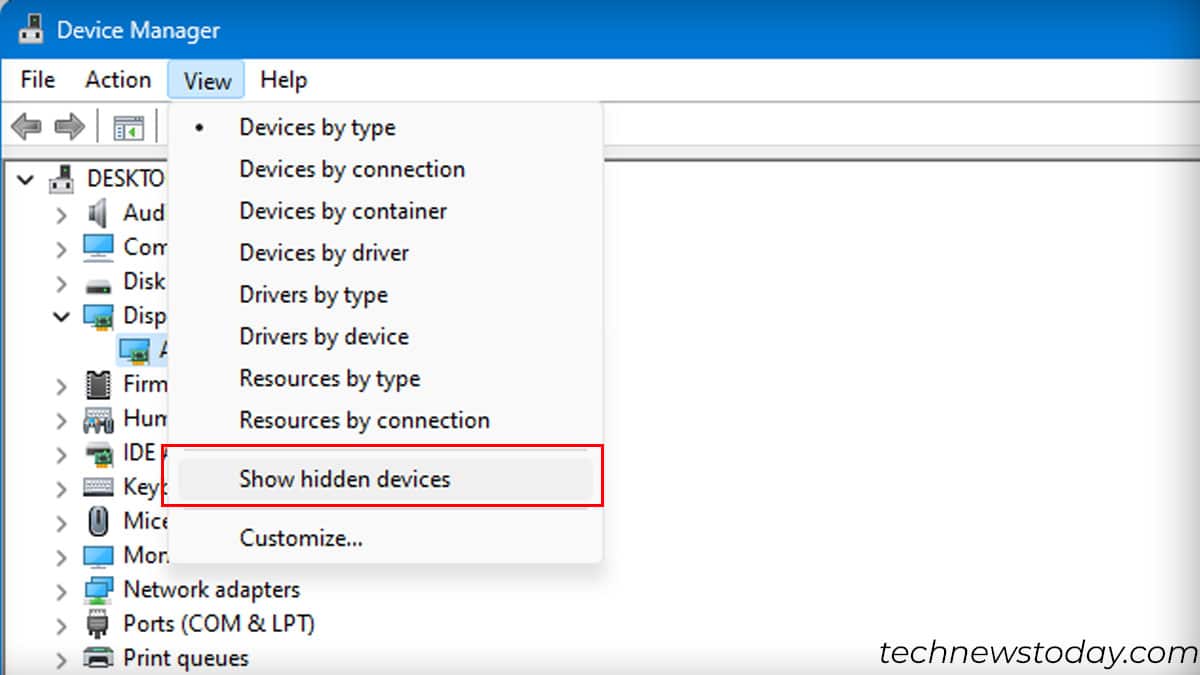Expand the IDE controllers chevron

(x=62, y=454)
